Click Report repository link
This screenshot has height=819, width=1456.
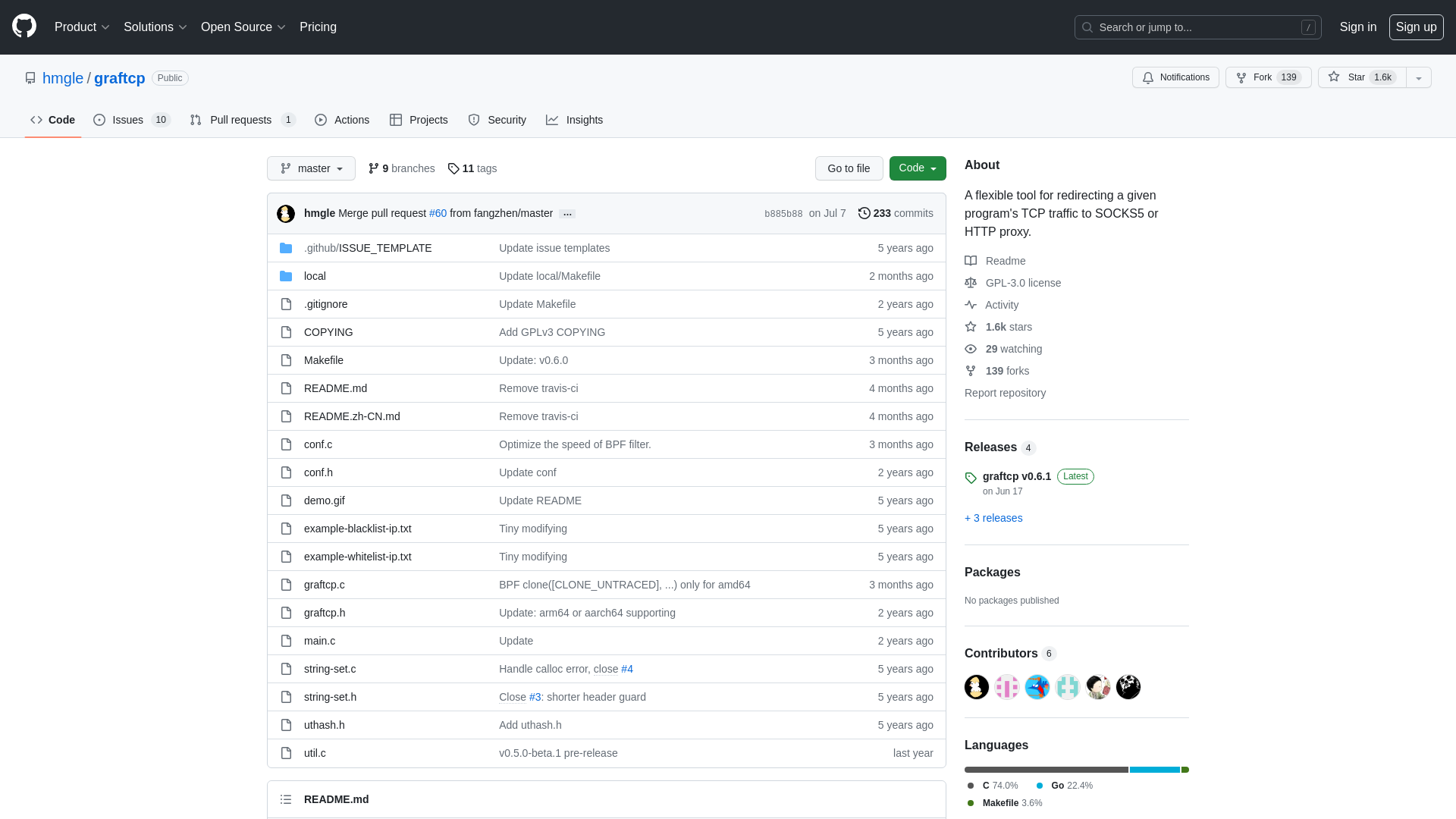(x=1005, y=393)
